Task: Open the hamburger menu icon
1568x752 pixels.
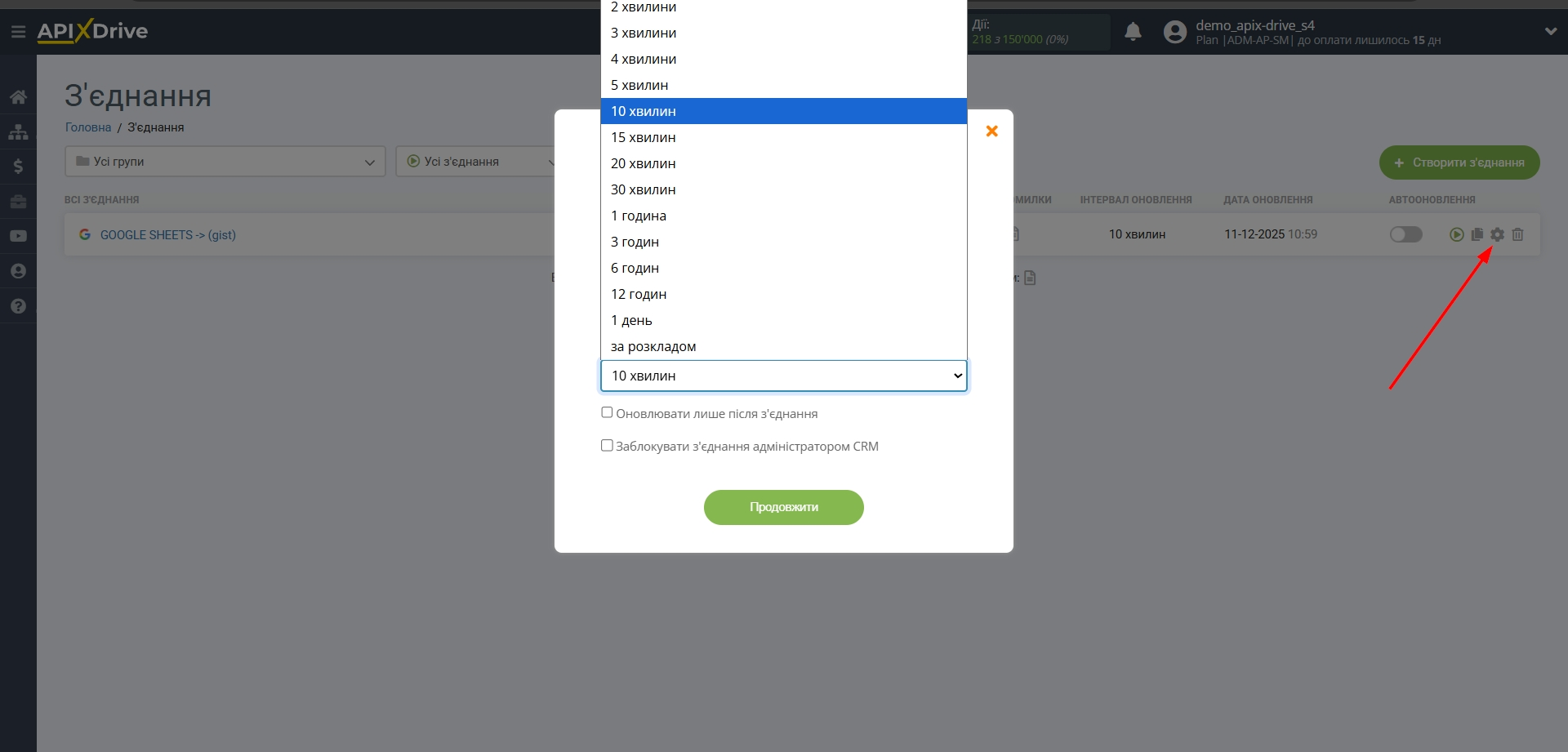Action: click(18, 32)
